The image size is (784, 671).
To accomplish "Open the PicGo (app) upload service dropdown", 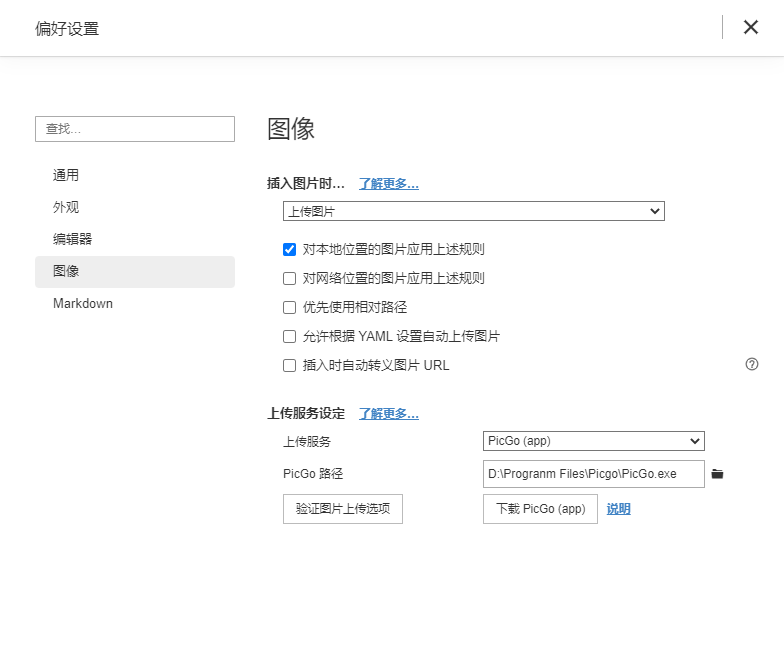I will 594,441.
